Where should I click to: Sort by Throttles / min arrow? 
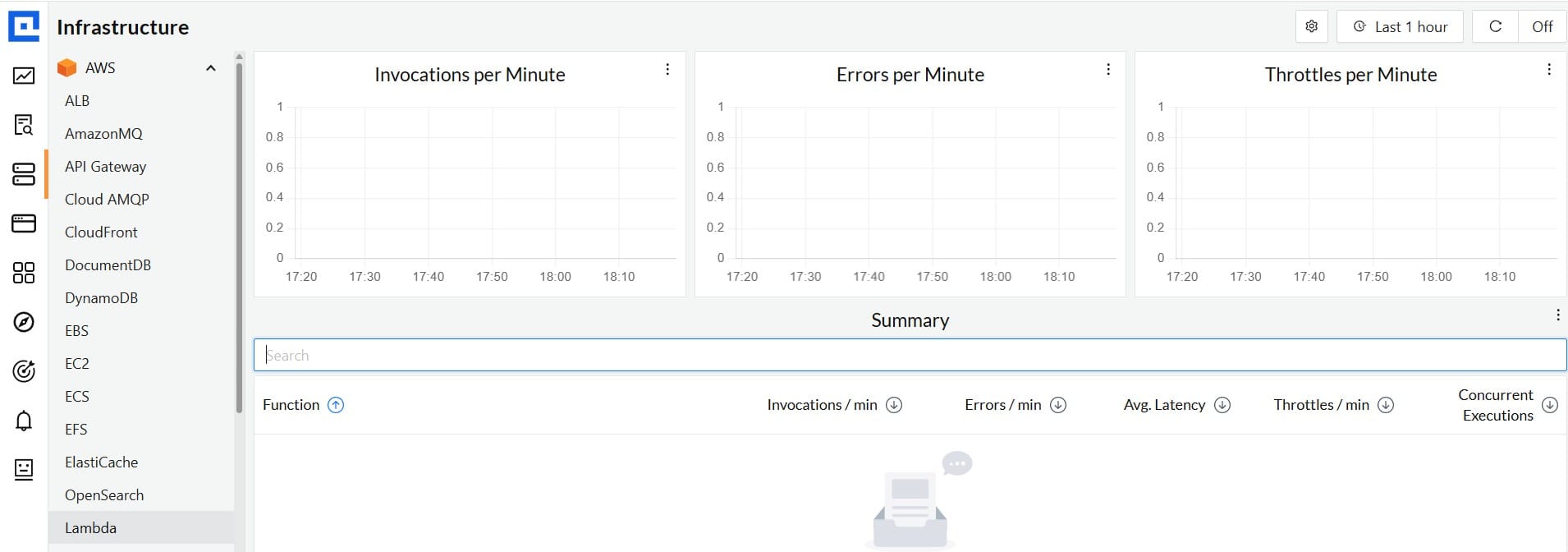[x=1386, y=405]
